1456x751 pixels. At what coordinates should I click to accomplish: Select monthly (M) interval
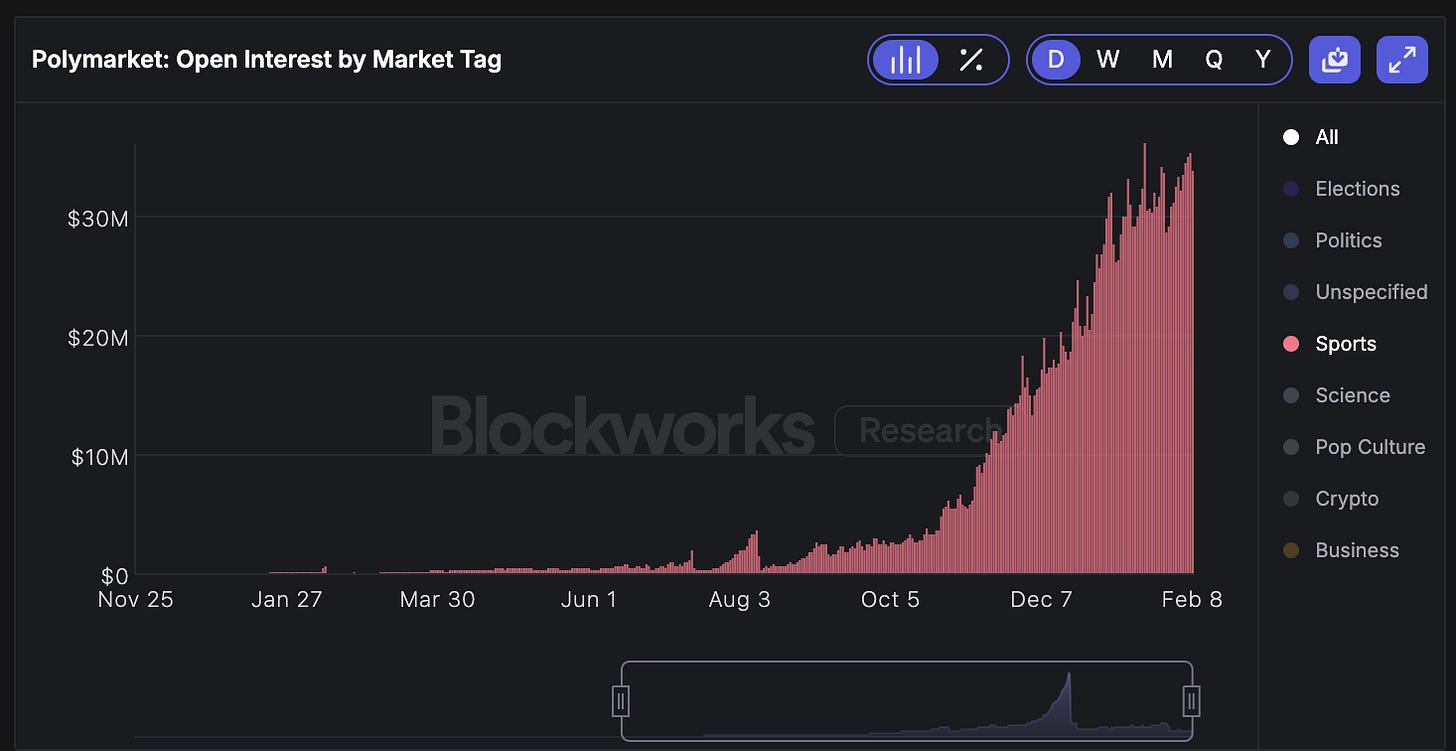pyautogui.click(x=1162, y=60)
